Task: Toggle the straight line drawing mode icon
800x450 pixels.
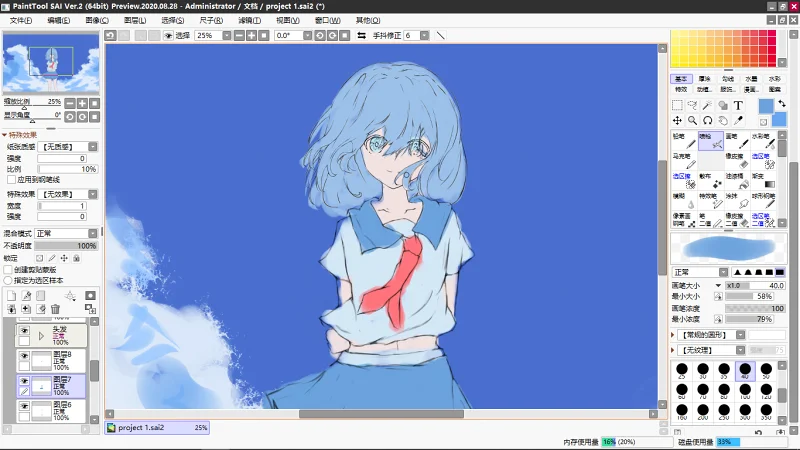Action: pos(441,35)
